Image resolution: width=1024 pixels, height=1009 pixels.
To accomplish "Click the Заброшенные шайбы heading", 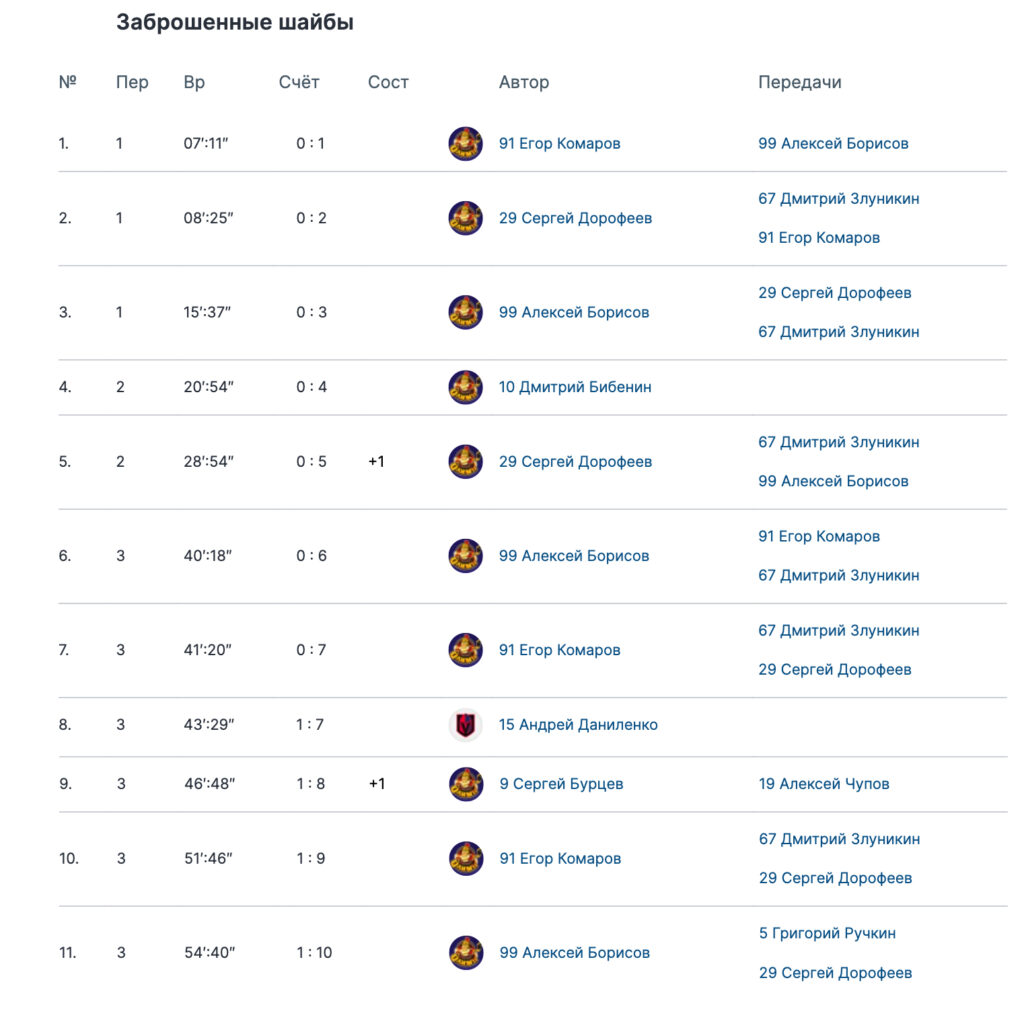I will pyautogui.click(x=235, y=22).
